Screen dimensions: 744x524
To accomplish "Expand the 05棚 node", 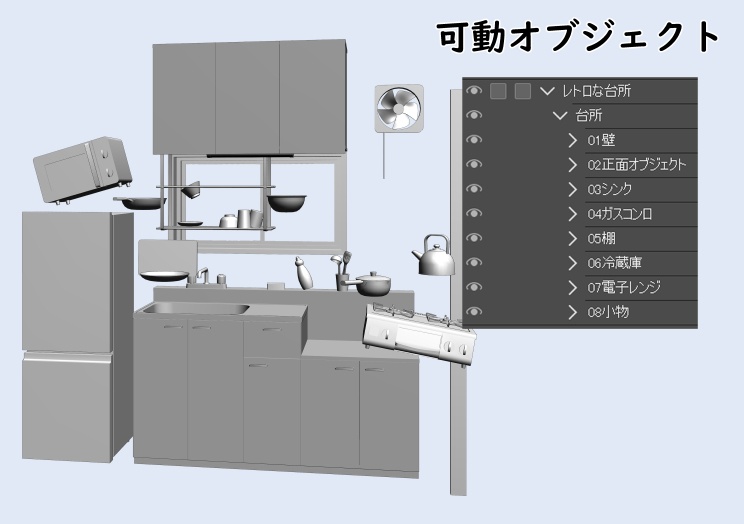I will point(573,238).
